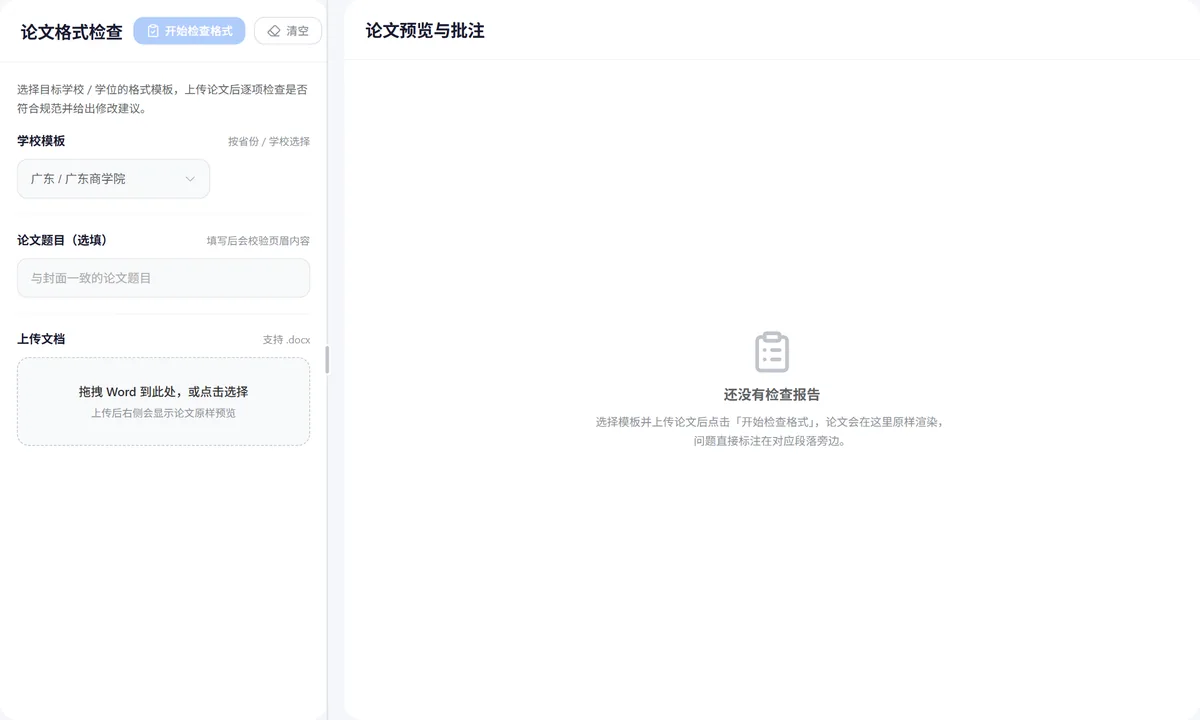Click the 论文格式检查 heading
Image resolution: width=1200 pixels, height=720 pixels.
point(72,32)
